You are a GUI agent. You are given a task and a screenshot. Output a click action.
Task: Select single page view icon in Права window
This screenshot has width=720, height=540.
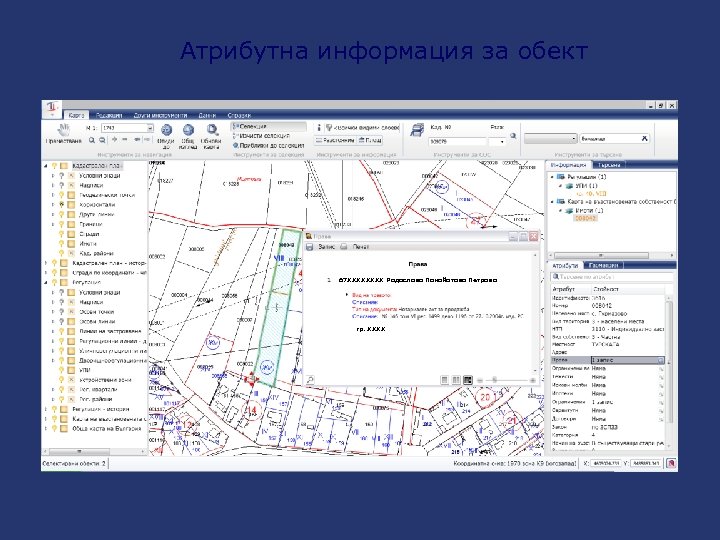pos(444,380)
